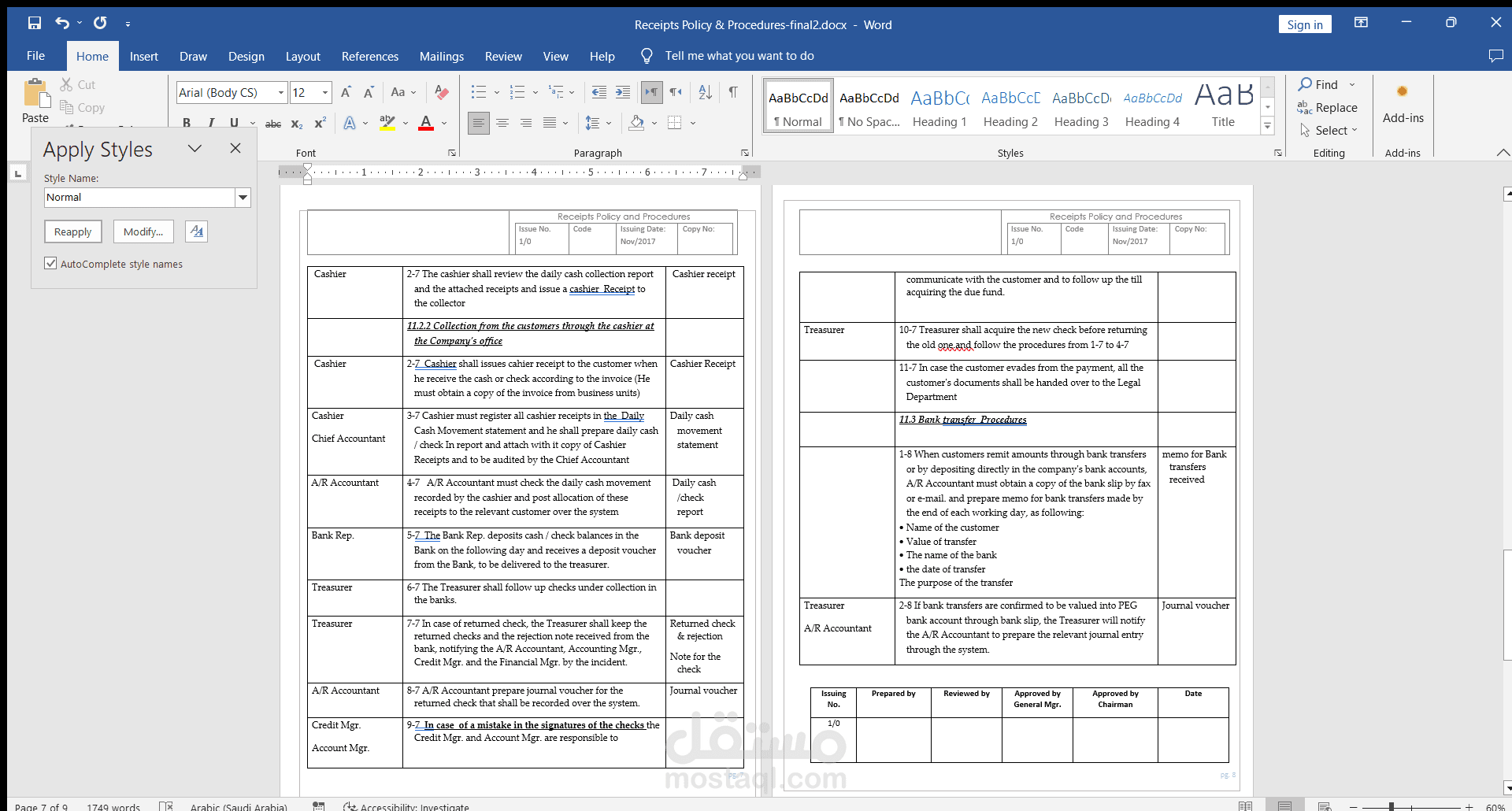Apply strikethrough formatting
Viewport: 1512px width, 811px height.
[273, 124]
